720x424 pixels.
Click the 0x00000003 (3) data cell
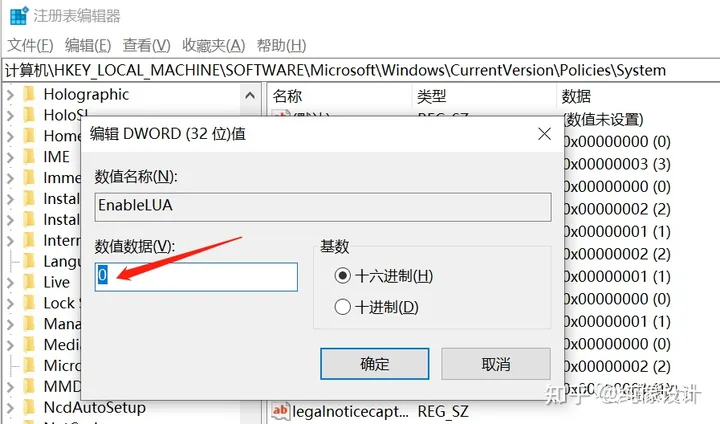(617, 164)
